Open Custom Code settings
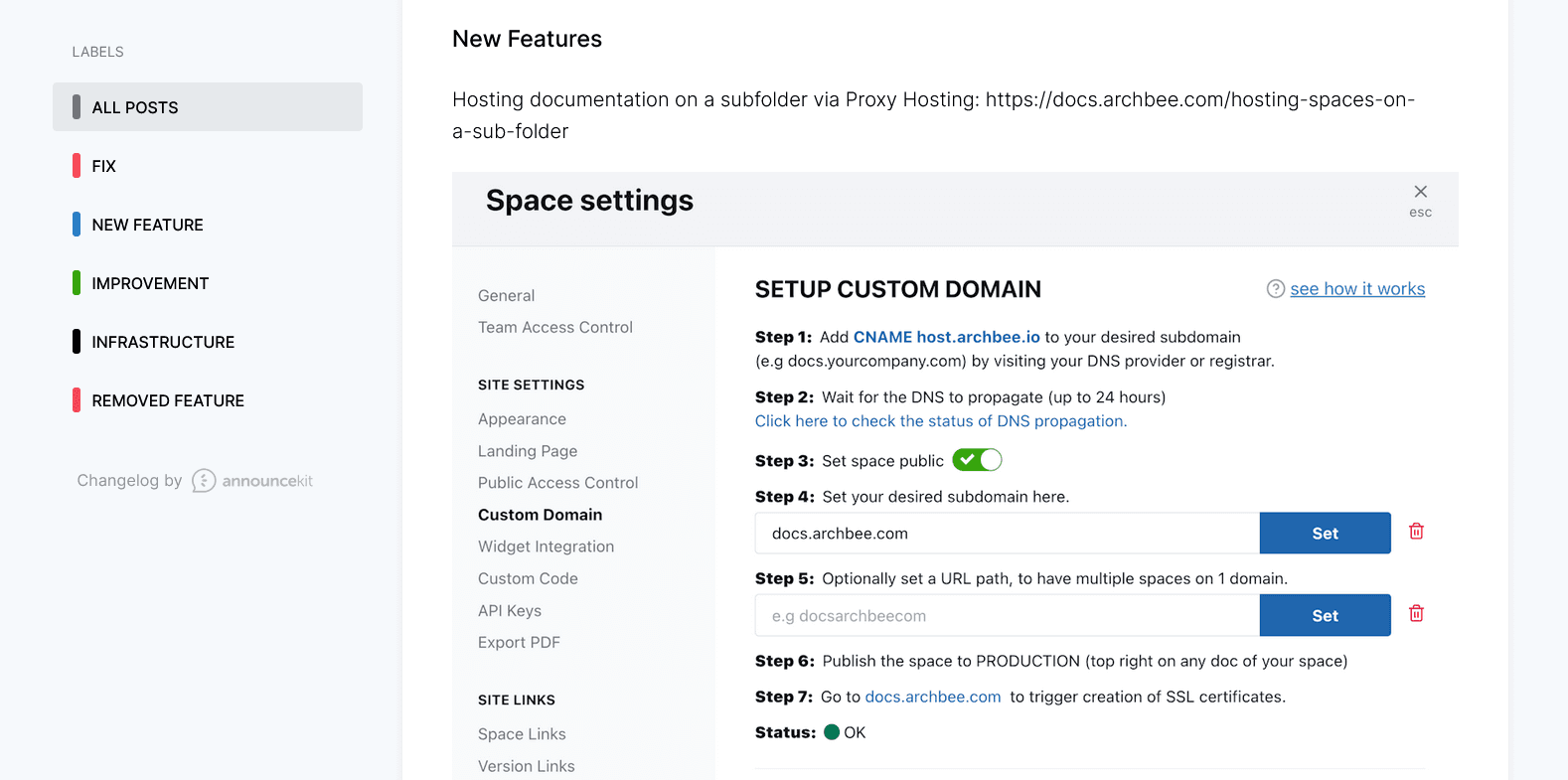This screenshot has width=1568, height=780. 528,578
